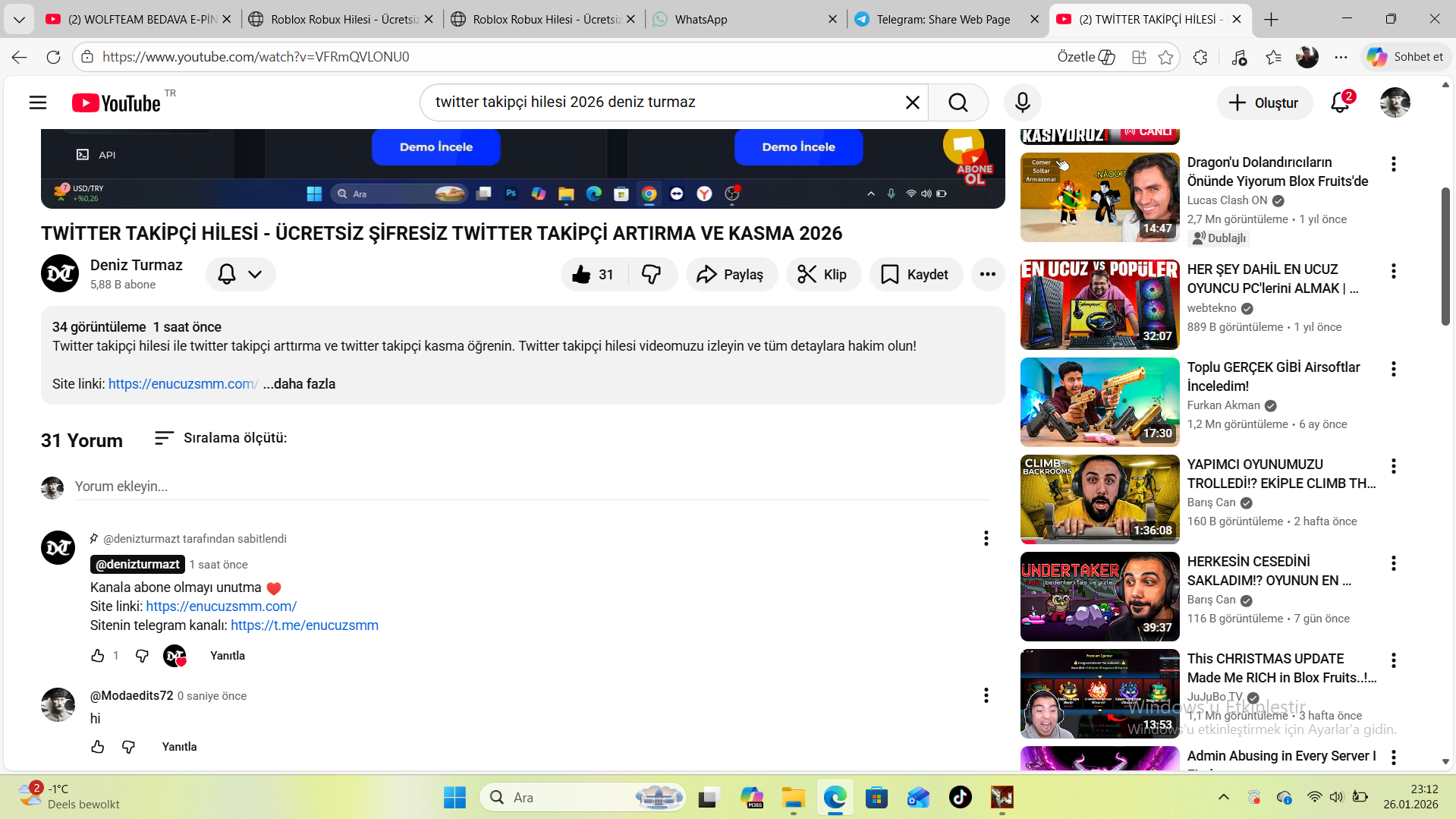Viewport: 1456px width, 819px height.
Task: Create a clip with Klip
Action: point(823,275)
